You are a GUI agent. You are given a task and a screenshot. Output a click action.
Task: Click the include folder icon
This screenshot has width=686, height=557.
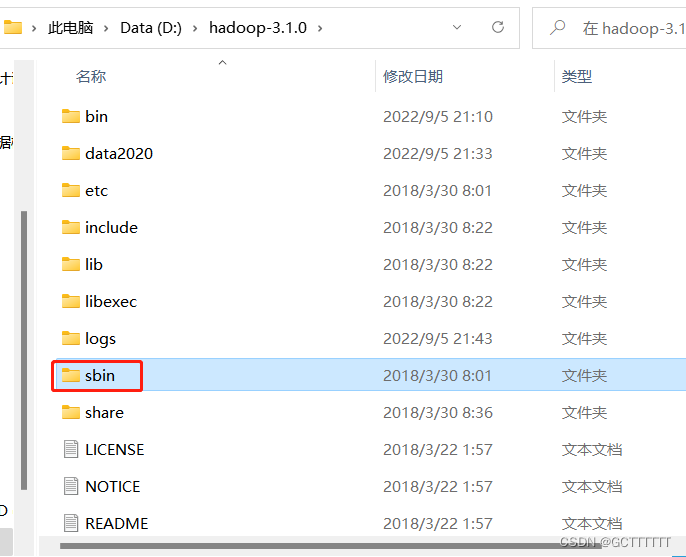tap(70, 228)
